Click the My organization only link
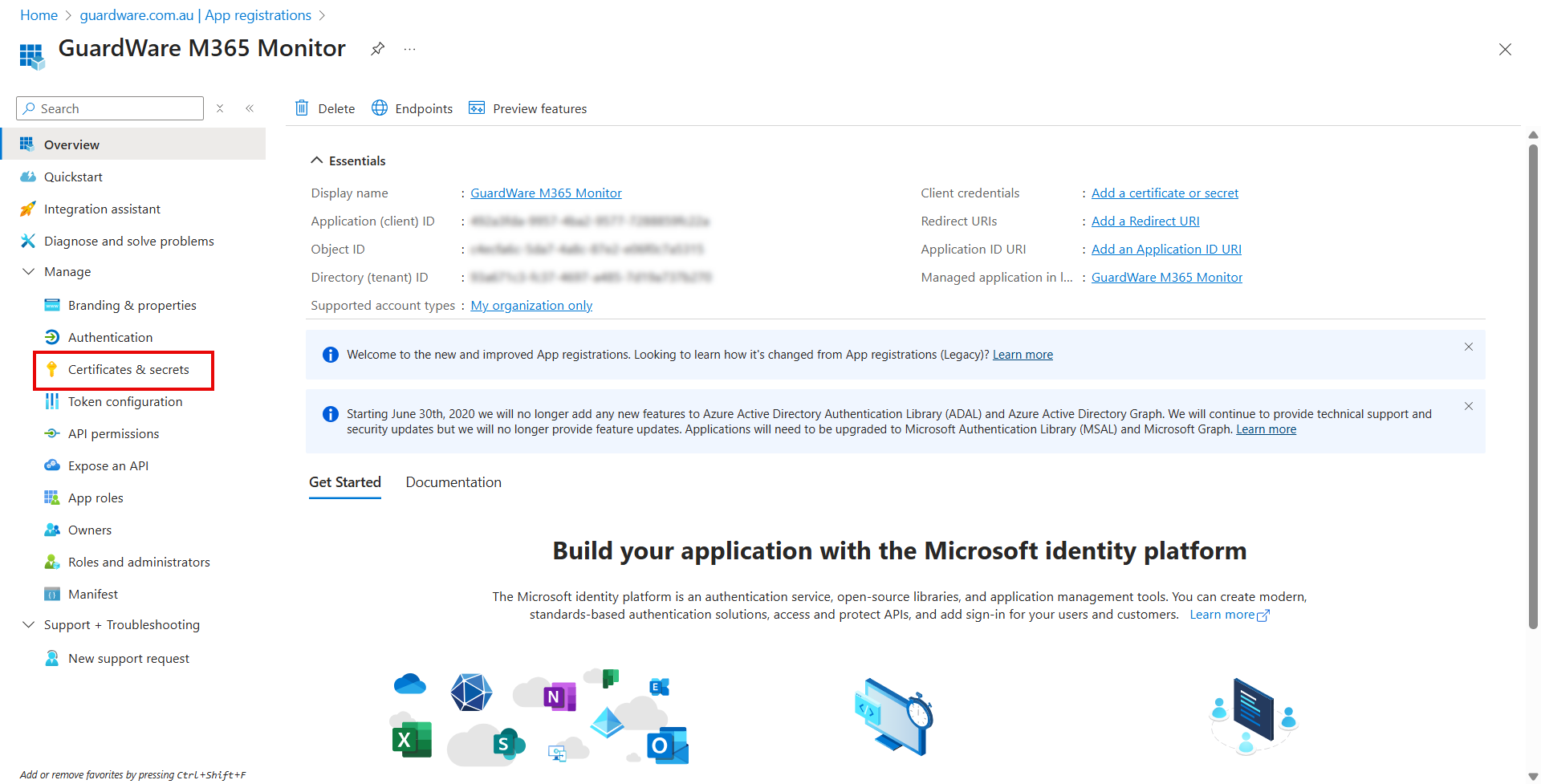Screen dimensions: 1541x784 pos(531,305)
